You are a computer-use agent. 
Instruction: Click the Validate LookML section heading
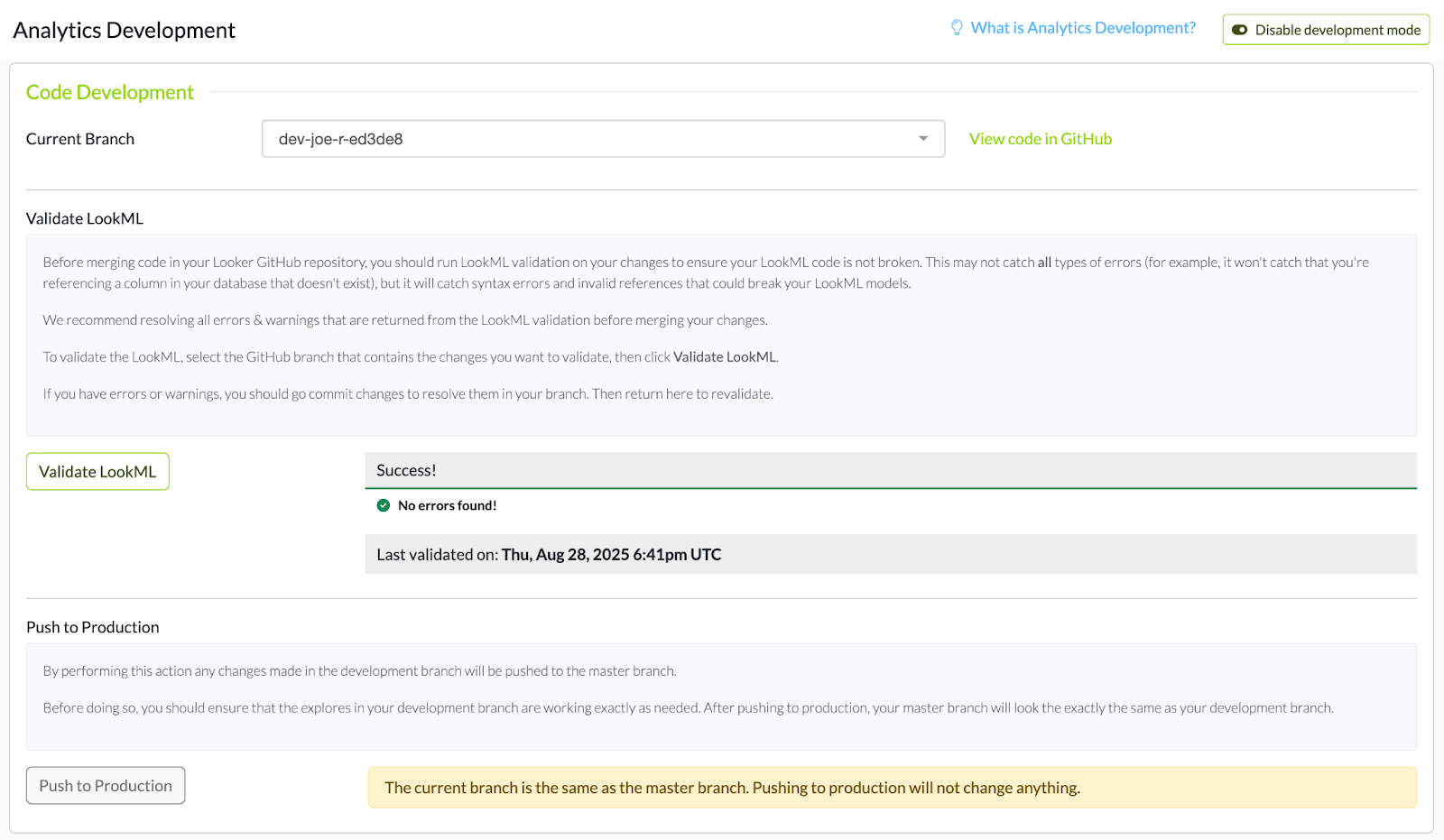click(x=85, y=218)
